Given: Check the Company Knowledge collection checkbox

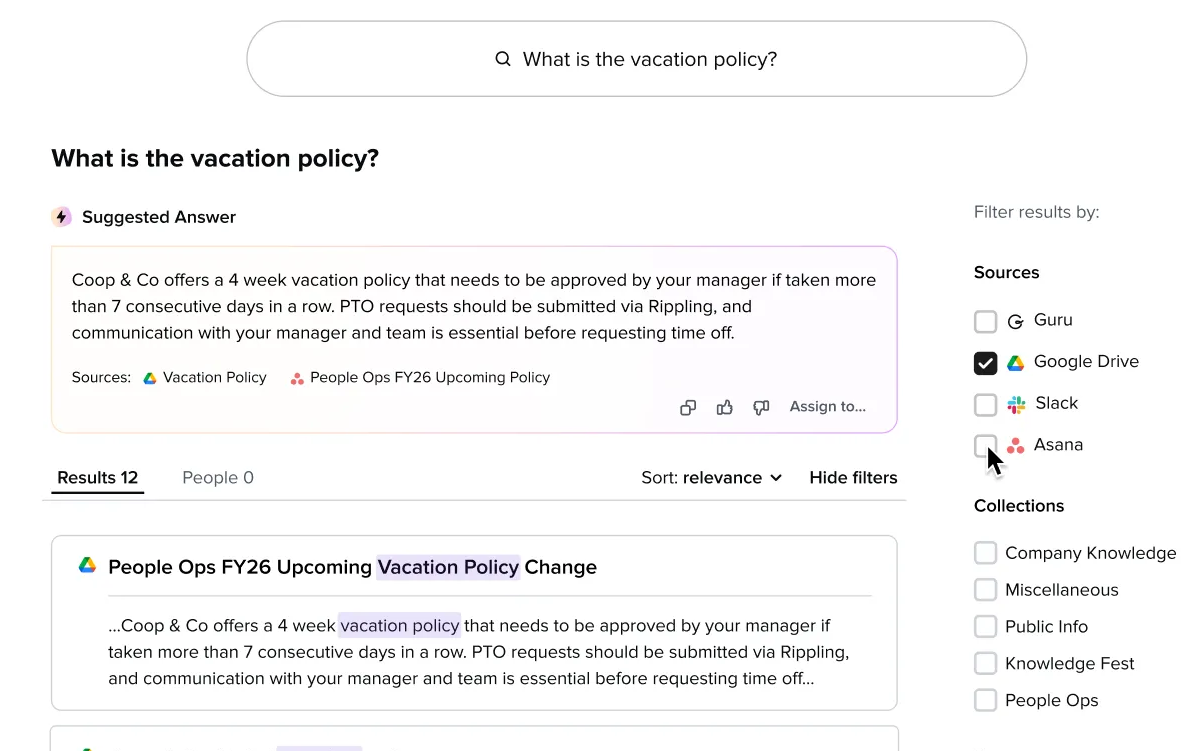Looking at the screenshot, I should [985, 553].
